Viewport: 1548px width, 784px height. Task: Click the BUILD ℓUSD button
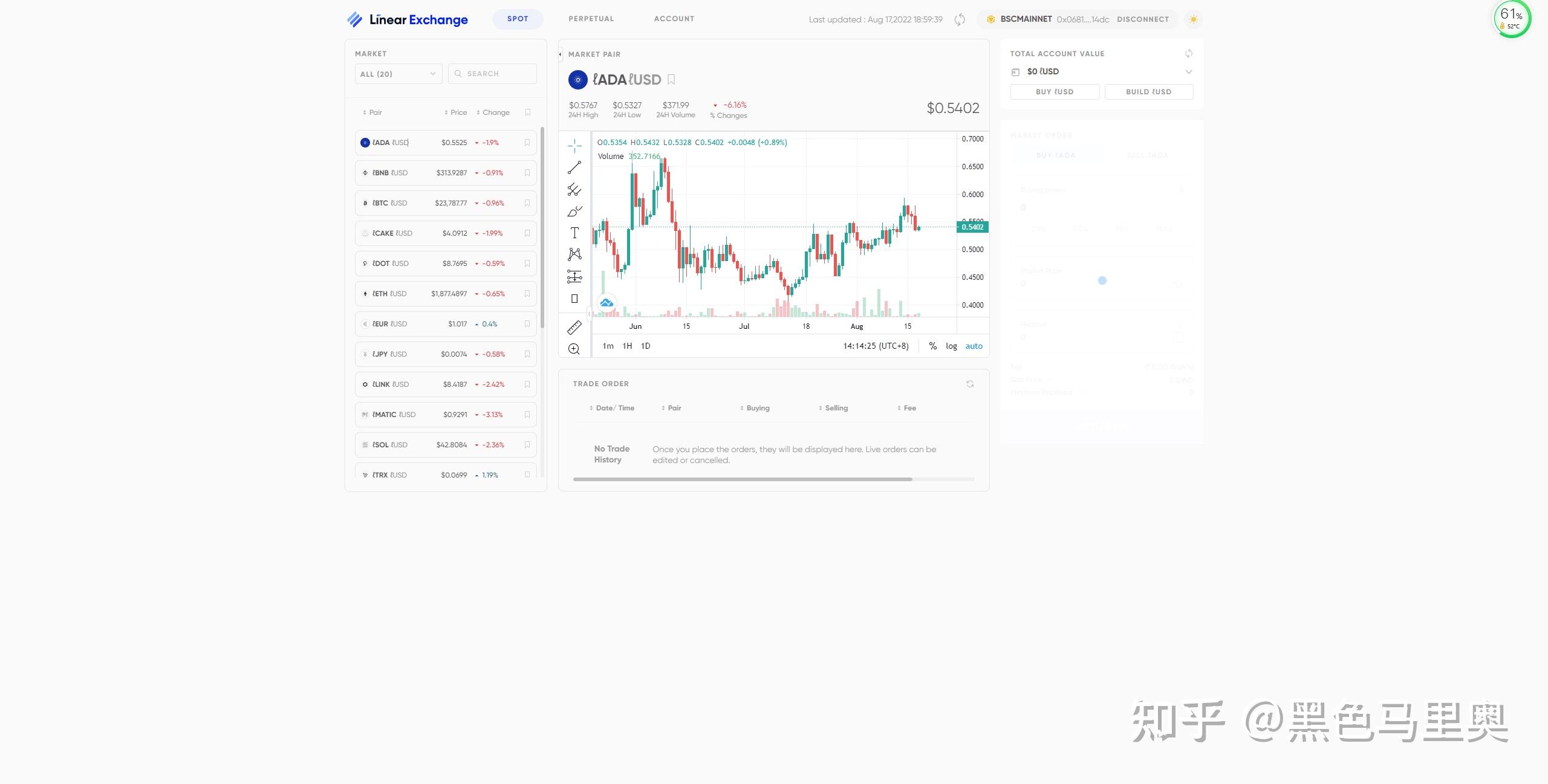(x=1148, y=92)
